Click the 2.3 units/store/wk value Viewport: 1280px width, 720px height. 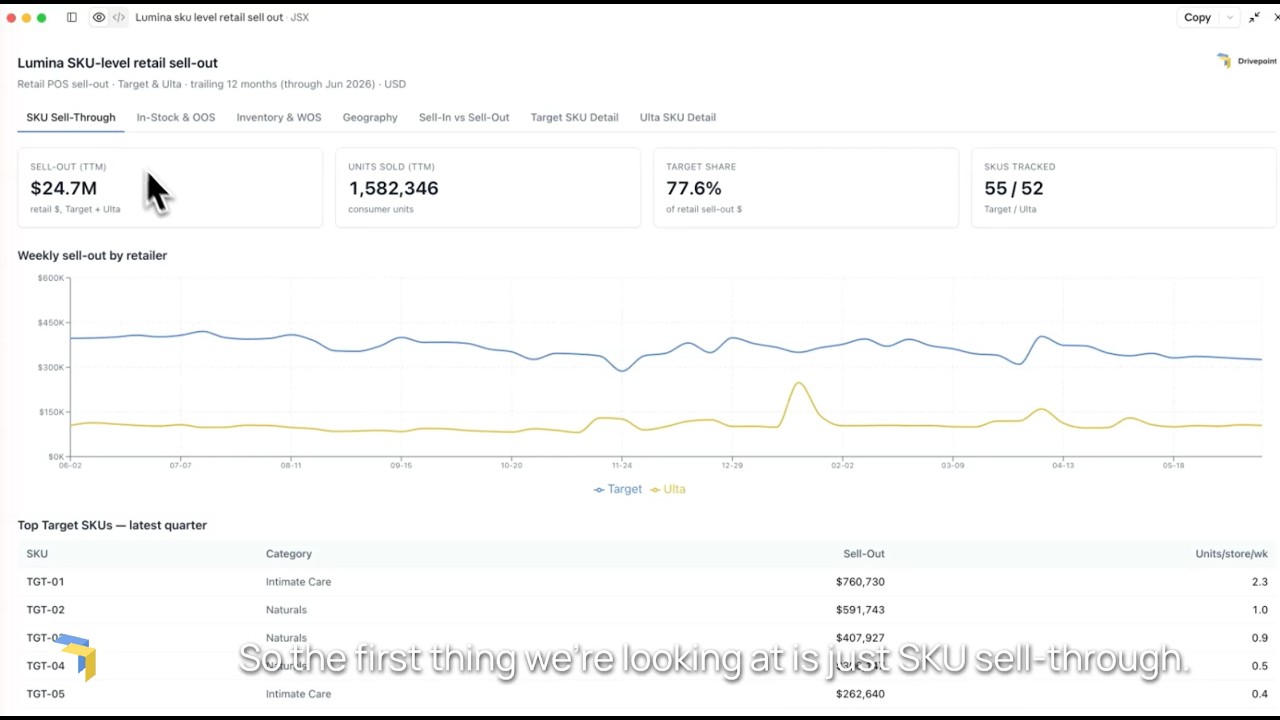[x=1259, y=581]
